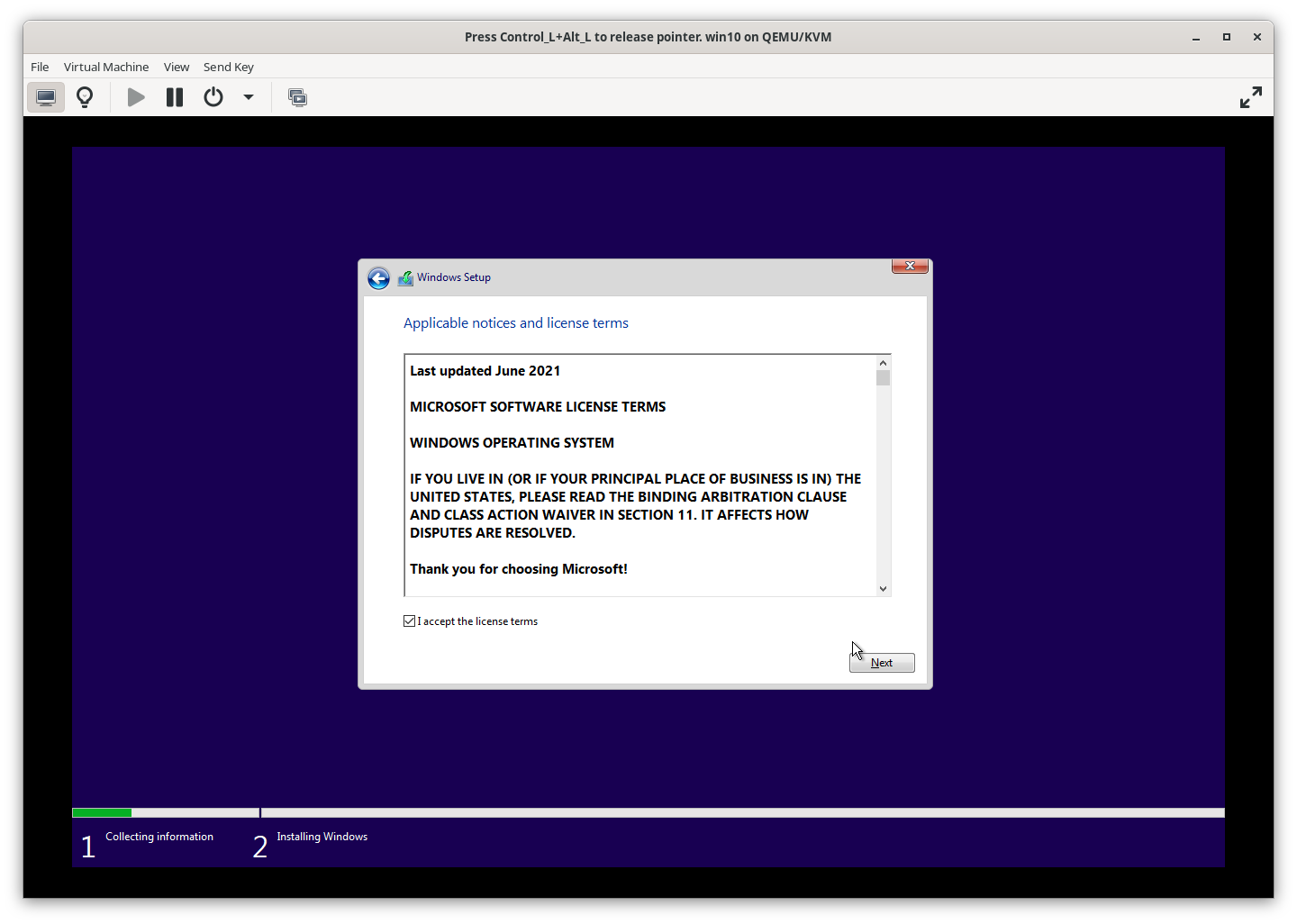Switch VM viewer to fullscreen
The height and width of the screenshot is (924, 1297).
[x=1251, y=97]
